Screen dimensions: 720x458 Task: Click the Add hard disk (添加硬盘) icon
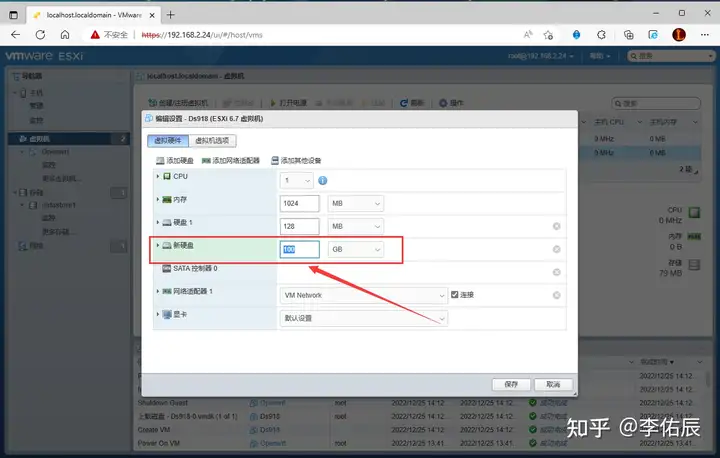point(160,160)
